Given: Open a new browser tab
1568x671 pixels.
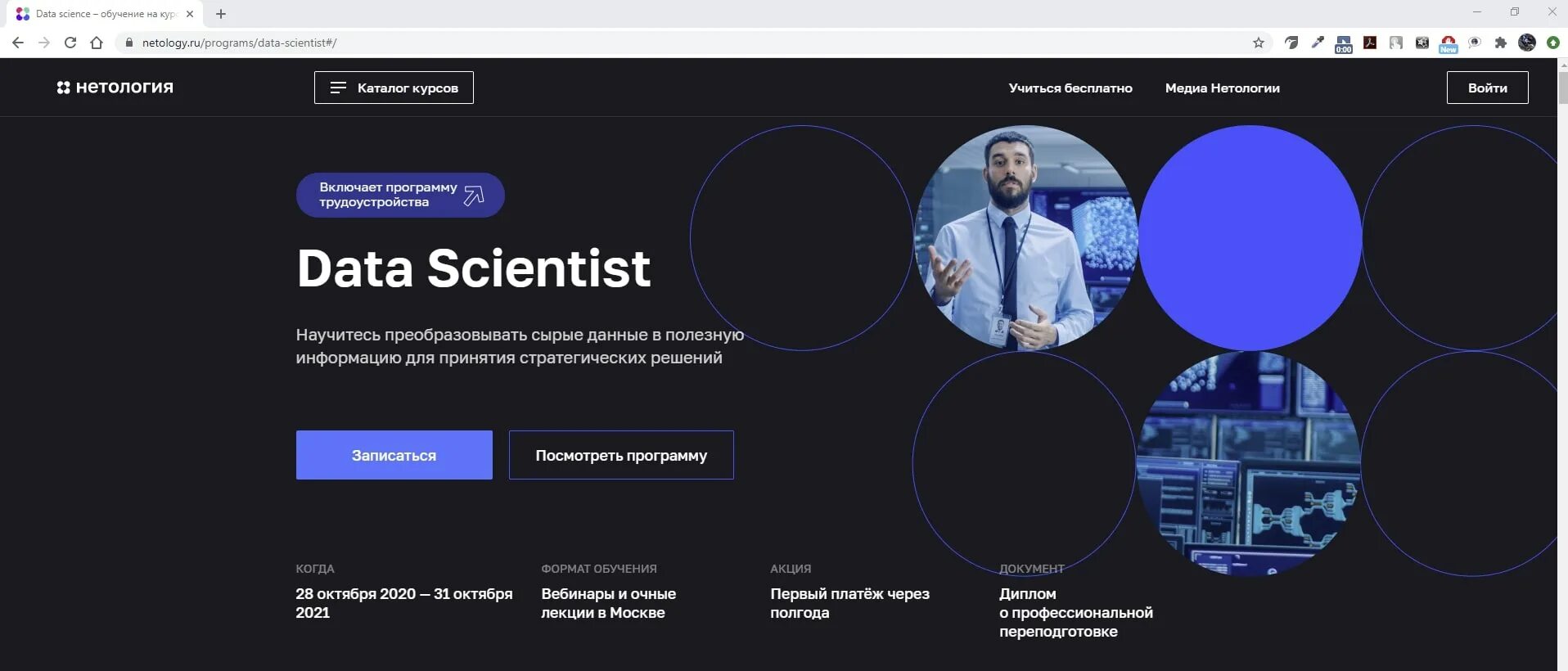Looking at the screenshot, I should [x=221, y=14].
